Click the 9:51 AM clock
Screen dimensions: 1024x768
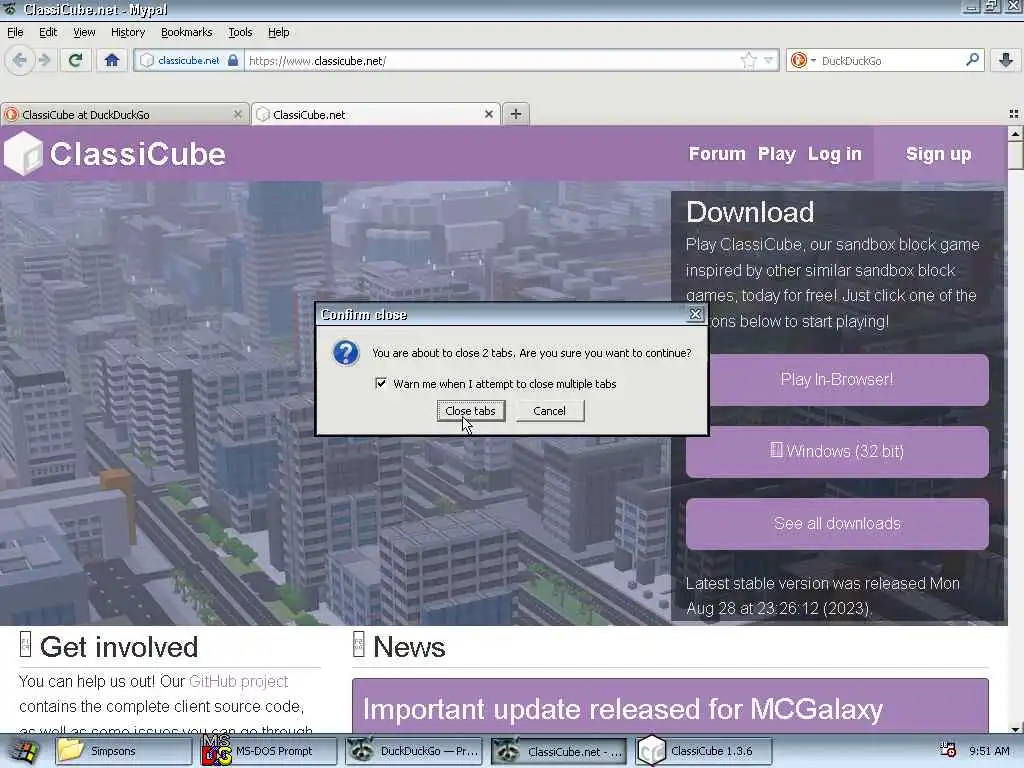click(x=989, y=751)
